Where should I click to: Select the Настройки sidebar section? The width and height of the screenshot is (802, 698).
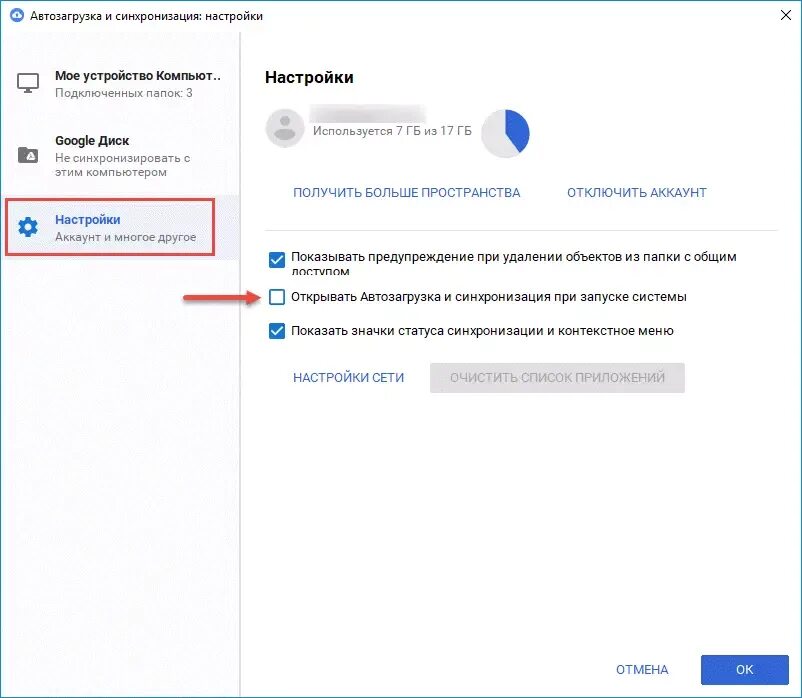point(109,227)
